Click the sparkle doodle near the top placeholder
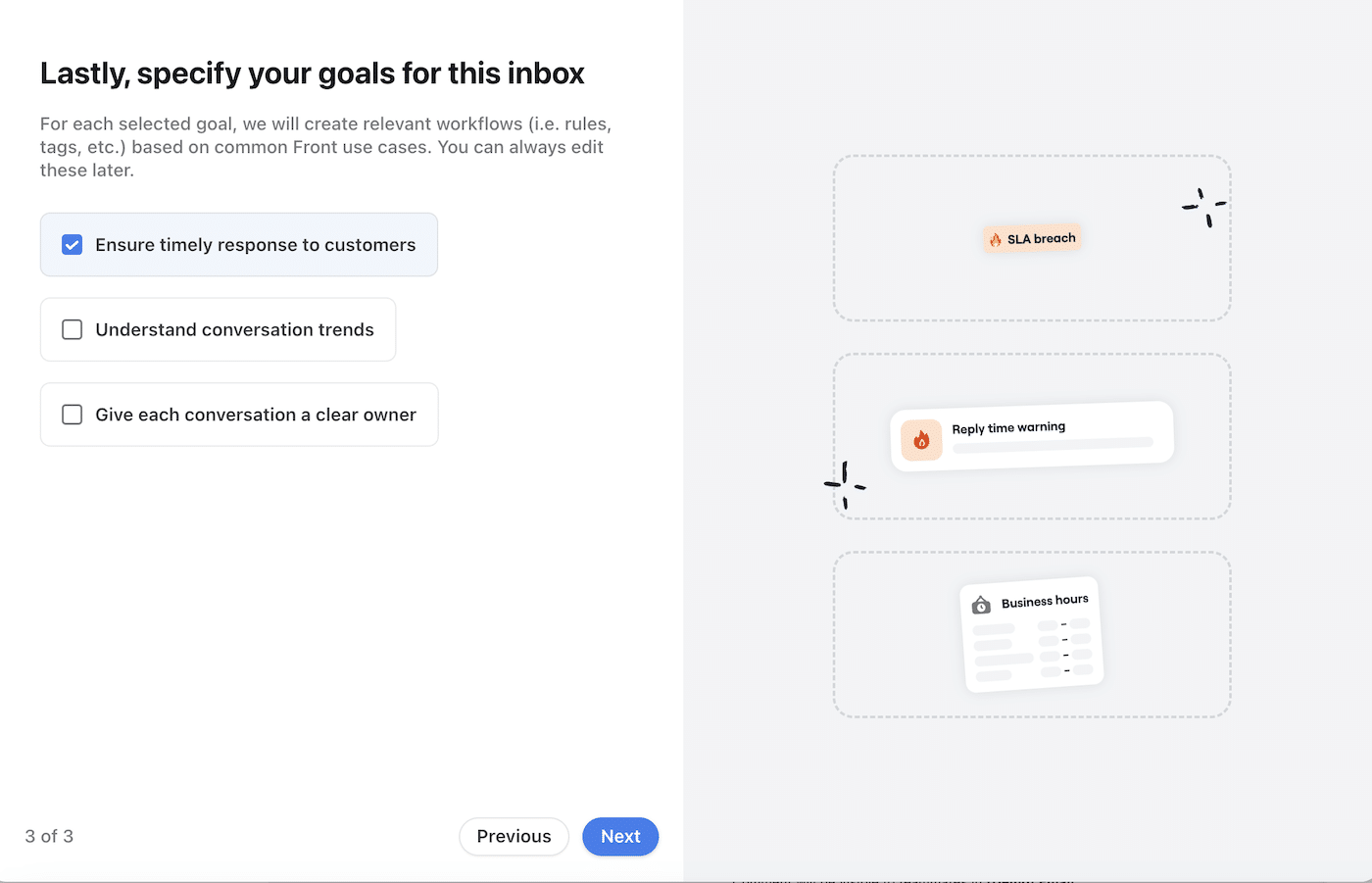Viewport: 1372px width, 883px height. pos(1203,206)
